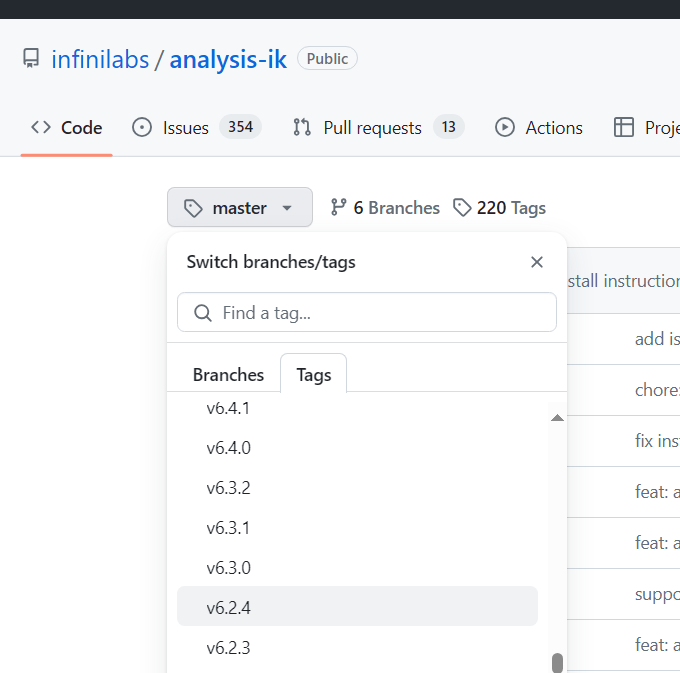The width and height of the screenshot is (680, 673).
Task: Open the 220 Tags link
Action: 499,208
